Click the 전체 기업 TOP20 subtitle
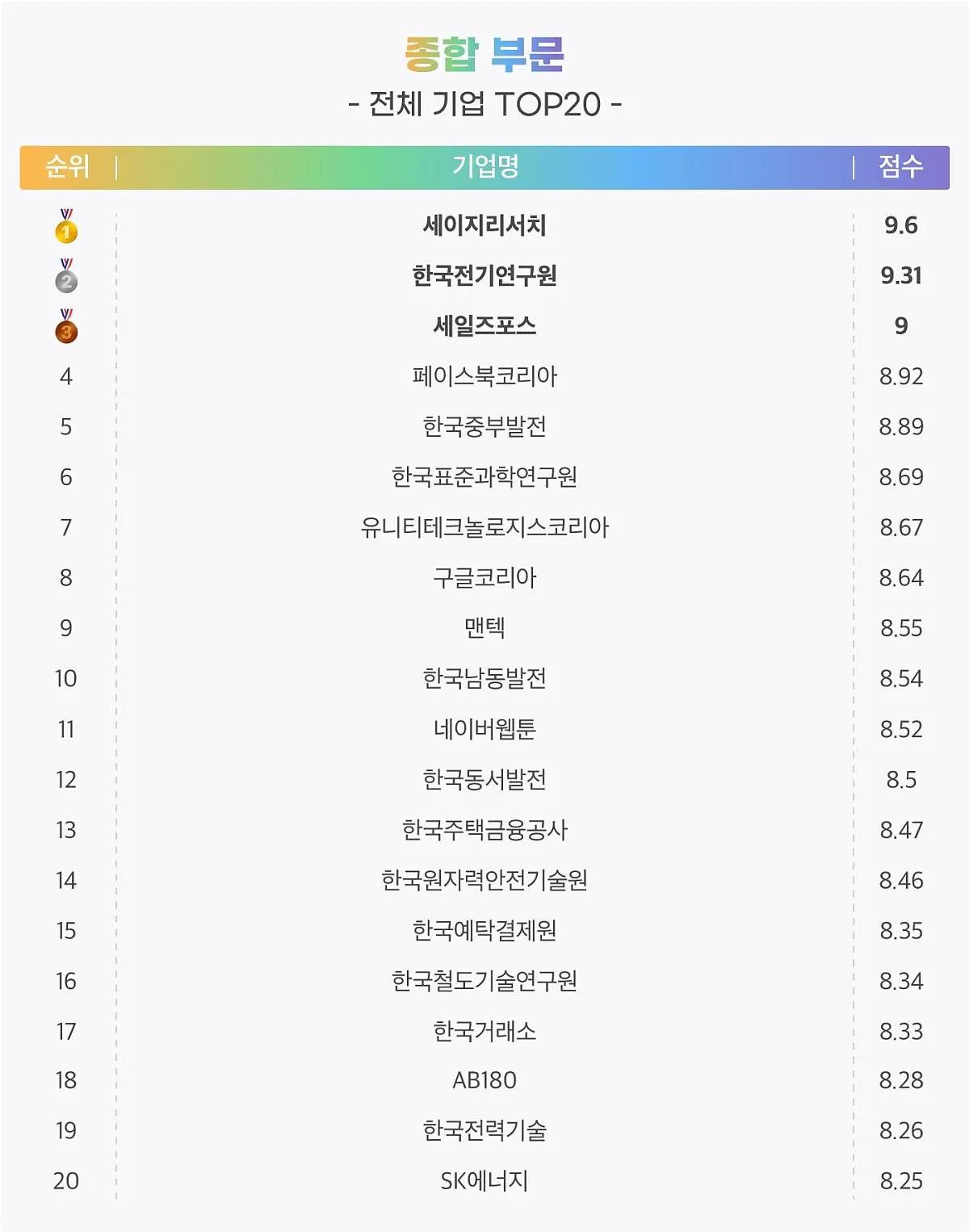969x1232 pixels. 484,104
